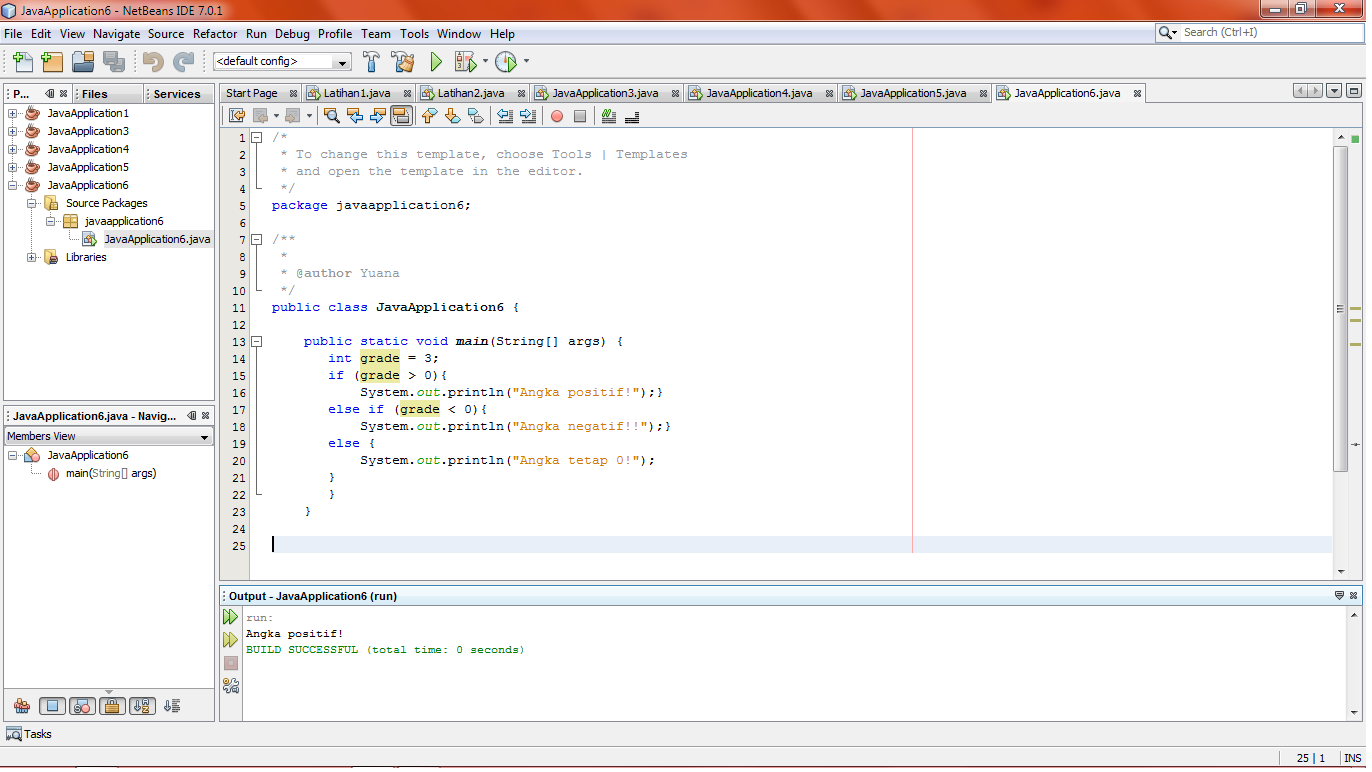Switch to the Services tab

point(177,93)
